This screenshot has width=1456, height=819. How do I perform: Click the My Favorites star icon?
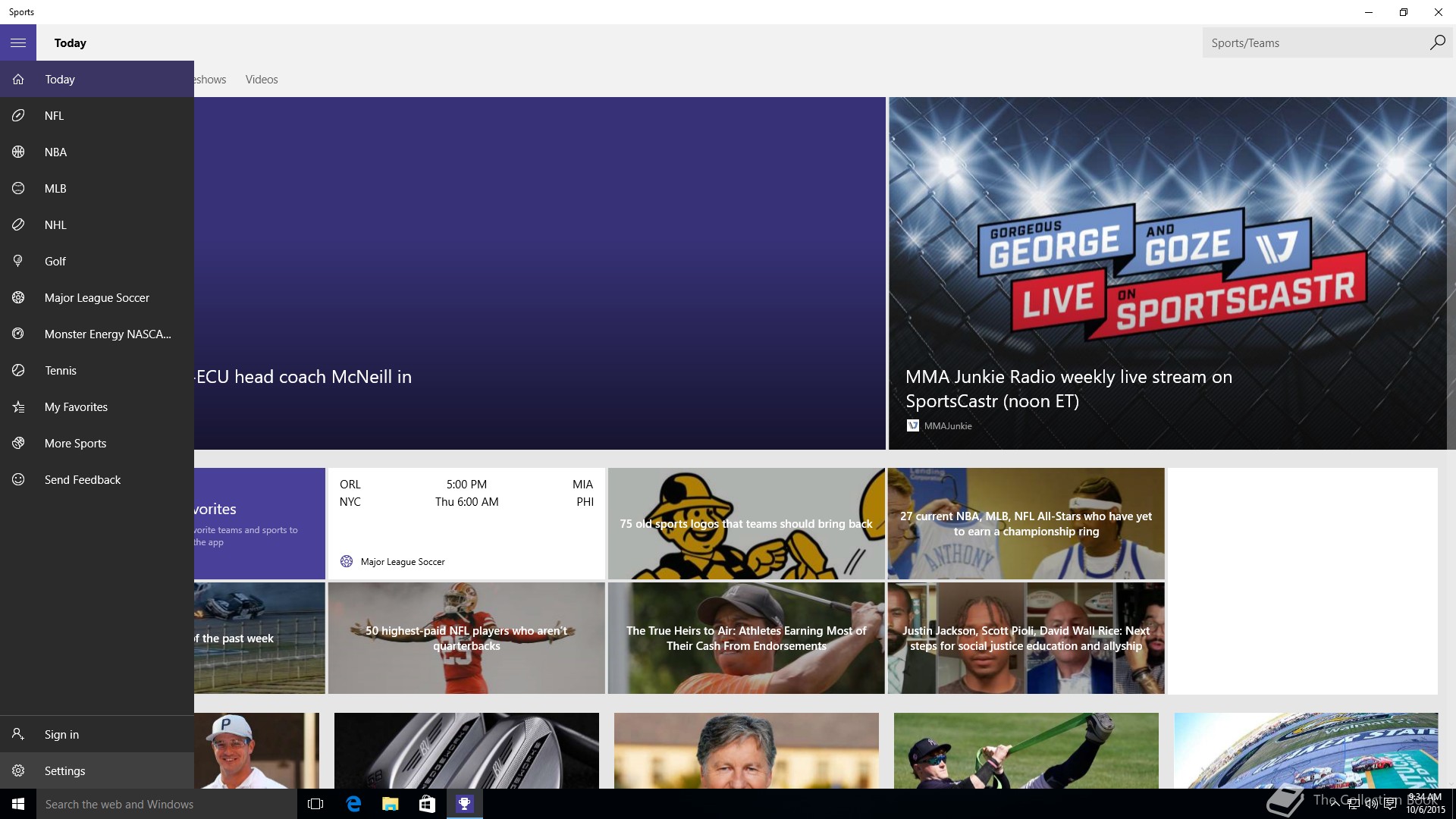(18, 406)
